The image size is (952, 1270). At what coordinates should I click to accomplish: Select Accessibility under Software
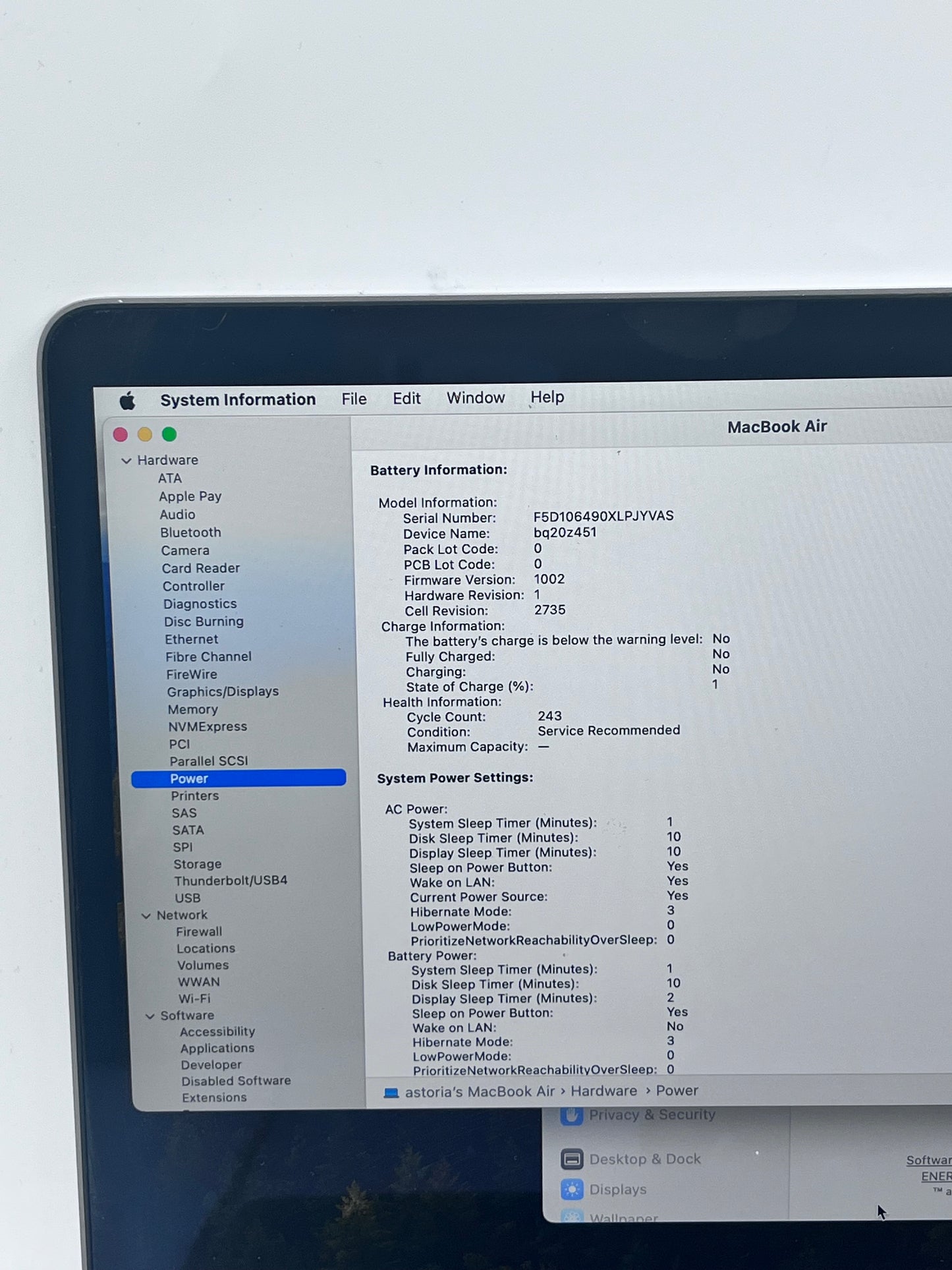pyautogui.click(x=217, y=1032)
